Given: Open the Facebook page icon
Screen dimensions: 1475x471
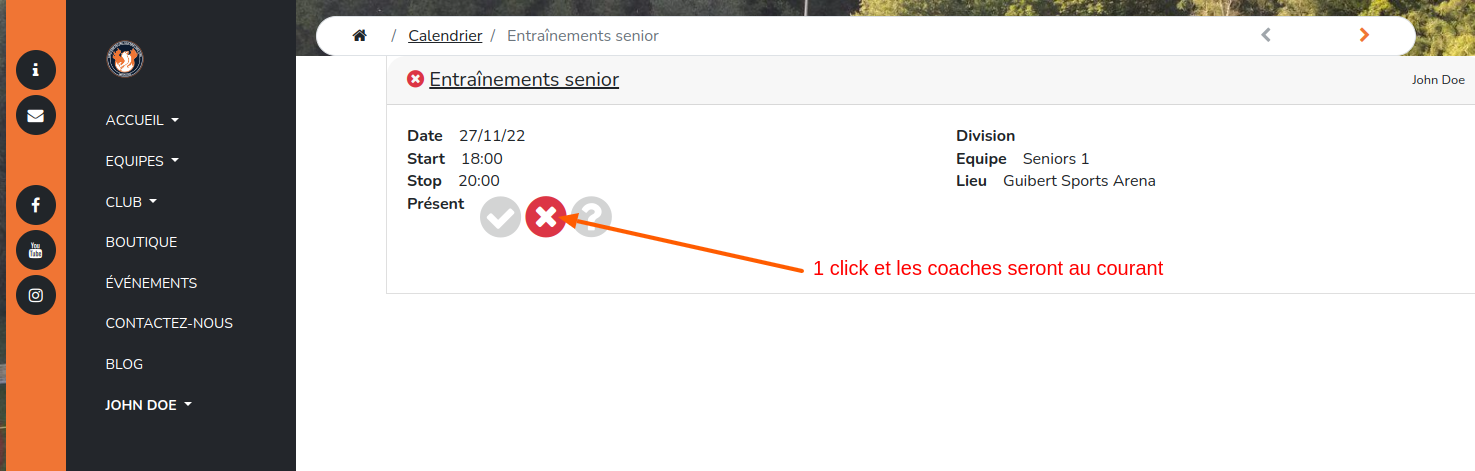Looking at the screenshot, I should 36,205.
